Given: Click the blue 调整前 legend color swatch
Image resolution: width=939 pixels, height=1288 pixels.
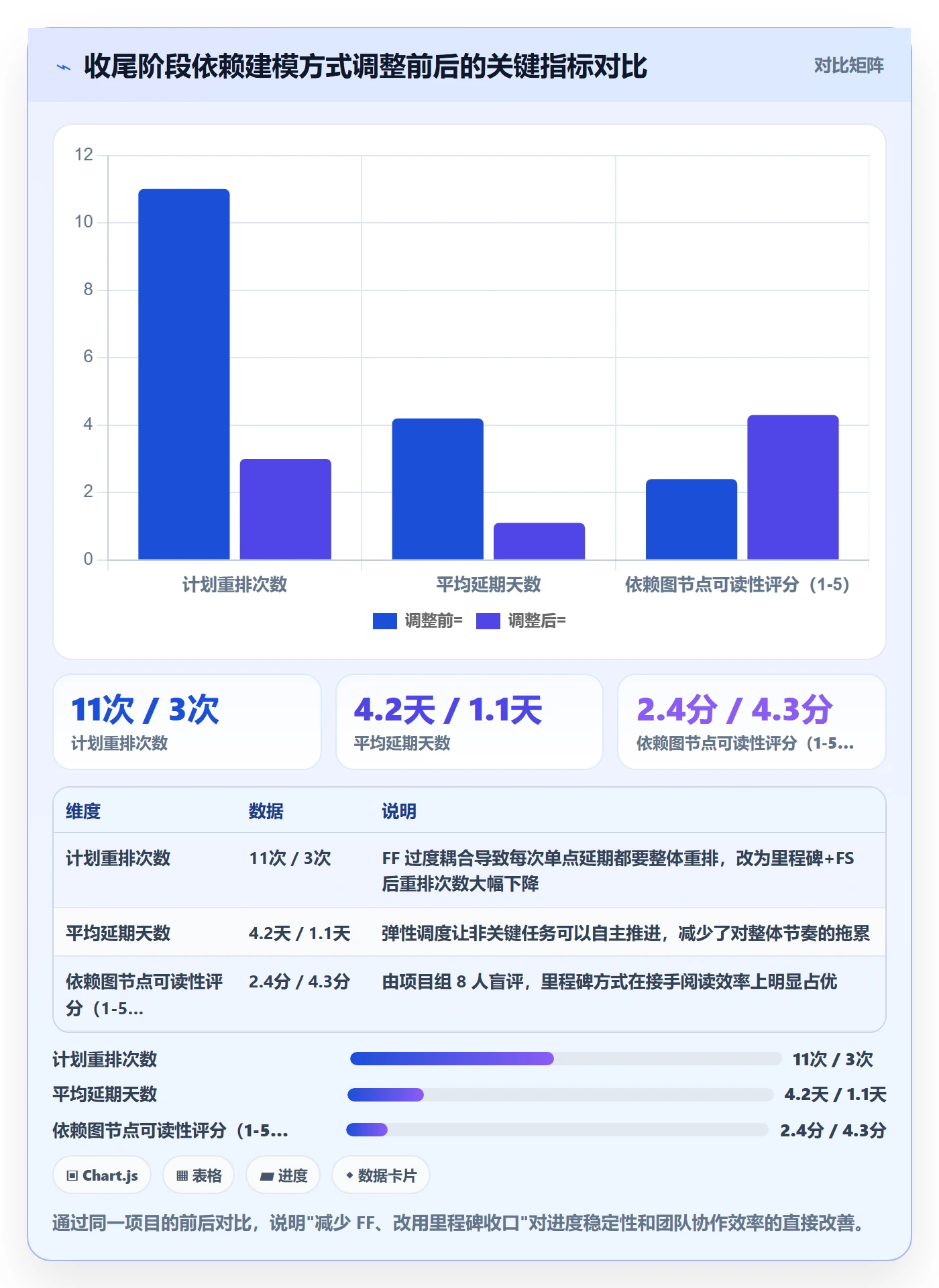Looking at the screenshot, I should click(385, 621).
